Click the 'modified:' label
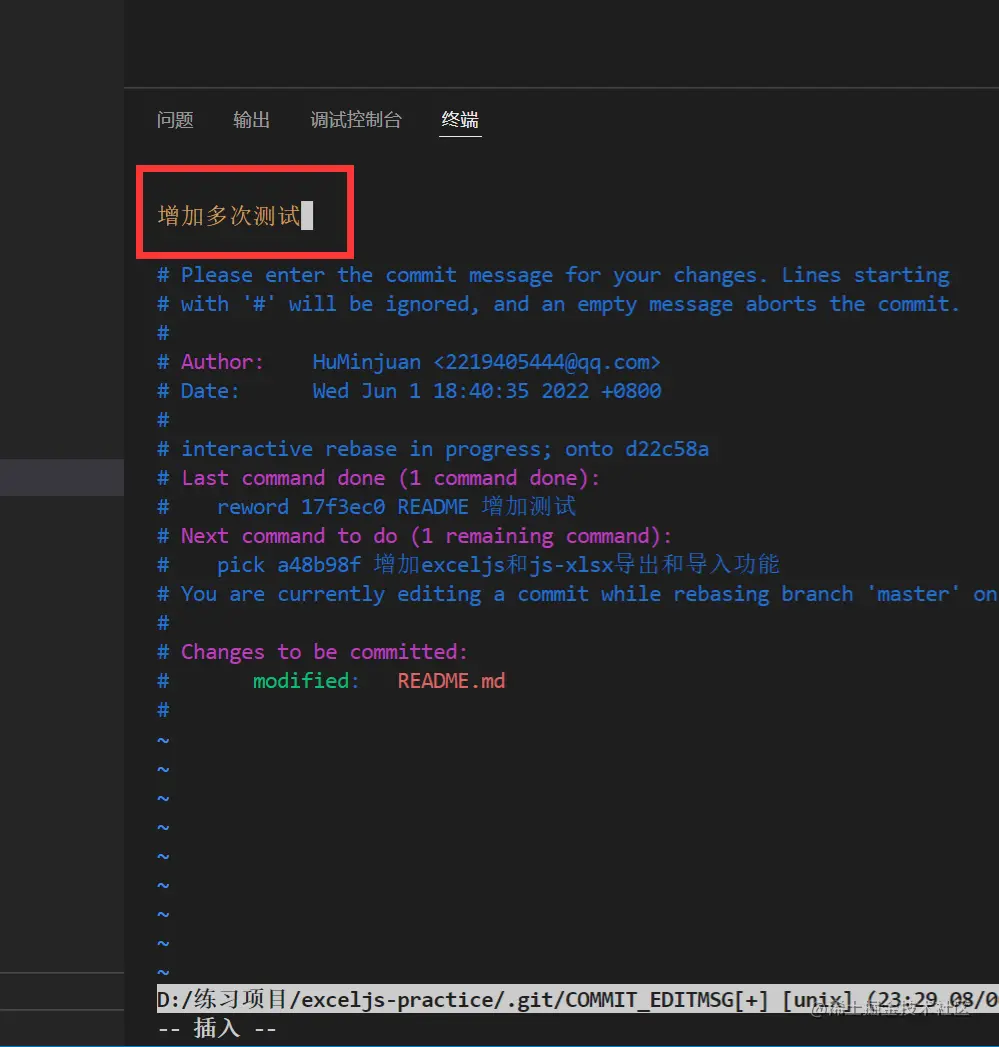 click(306, 681)
